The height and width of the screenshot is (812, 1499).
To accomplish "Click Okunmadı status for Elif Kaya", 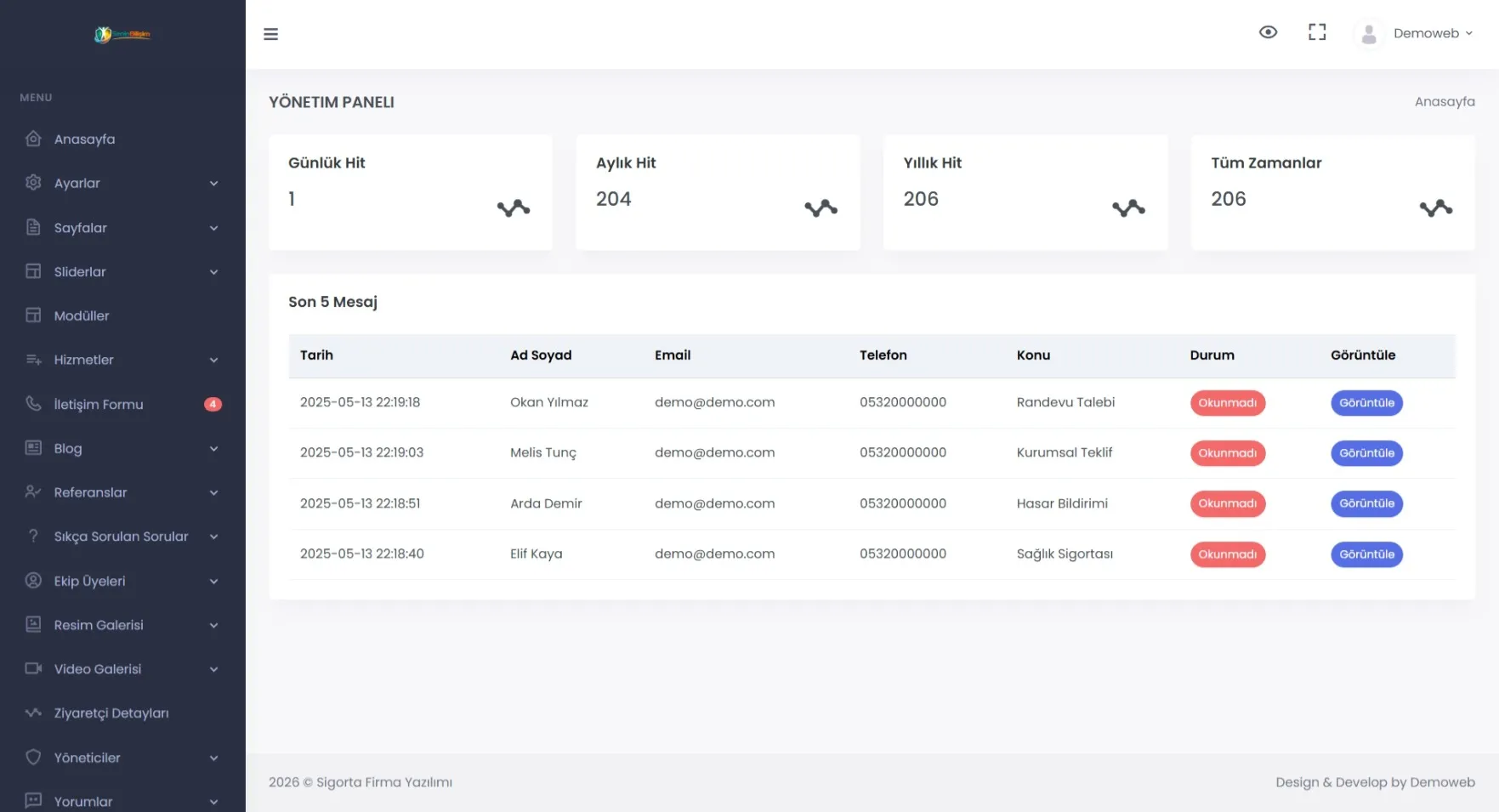I will point(1227,554).
